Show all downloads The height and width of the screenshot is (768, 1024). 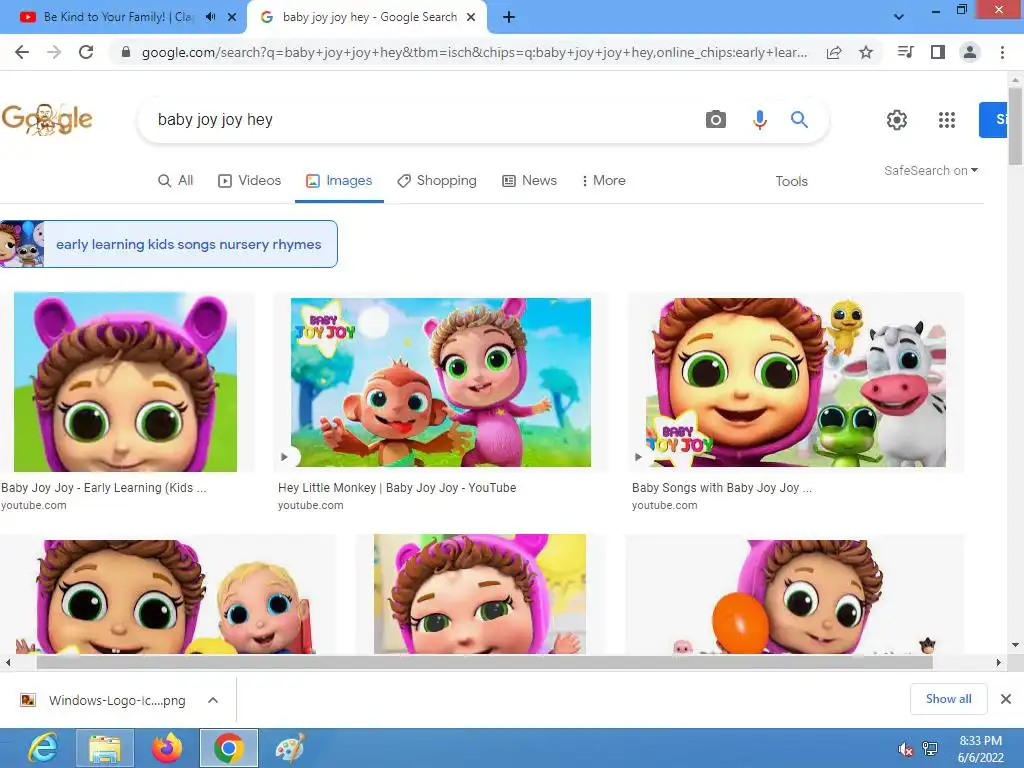(x=948, y=699)
